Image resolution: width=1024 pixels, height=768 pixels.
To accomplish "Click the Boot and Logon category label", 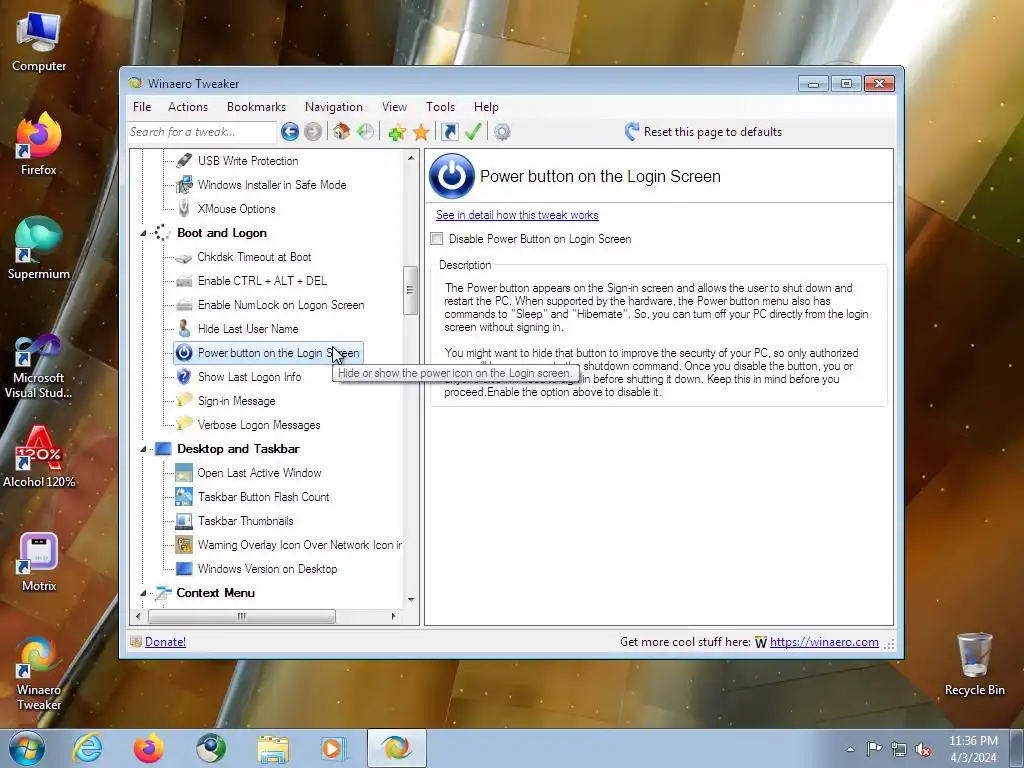I will pos(221,233).
